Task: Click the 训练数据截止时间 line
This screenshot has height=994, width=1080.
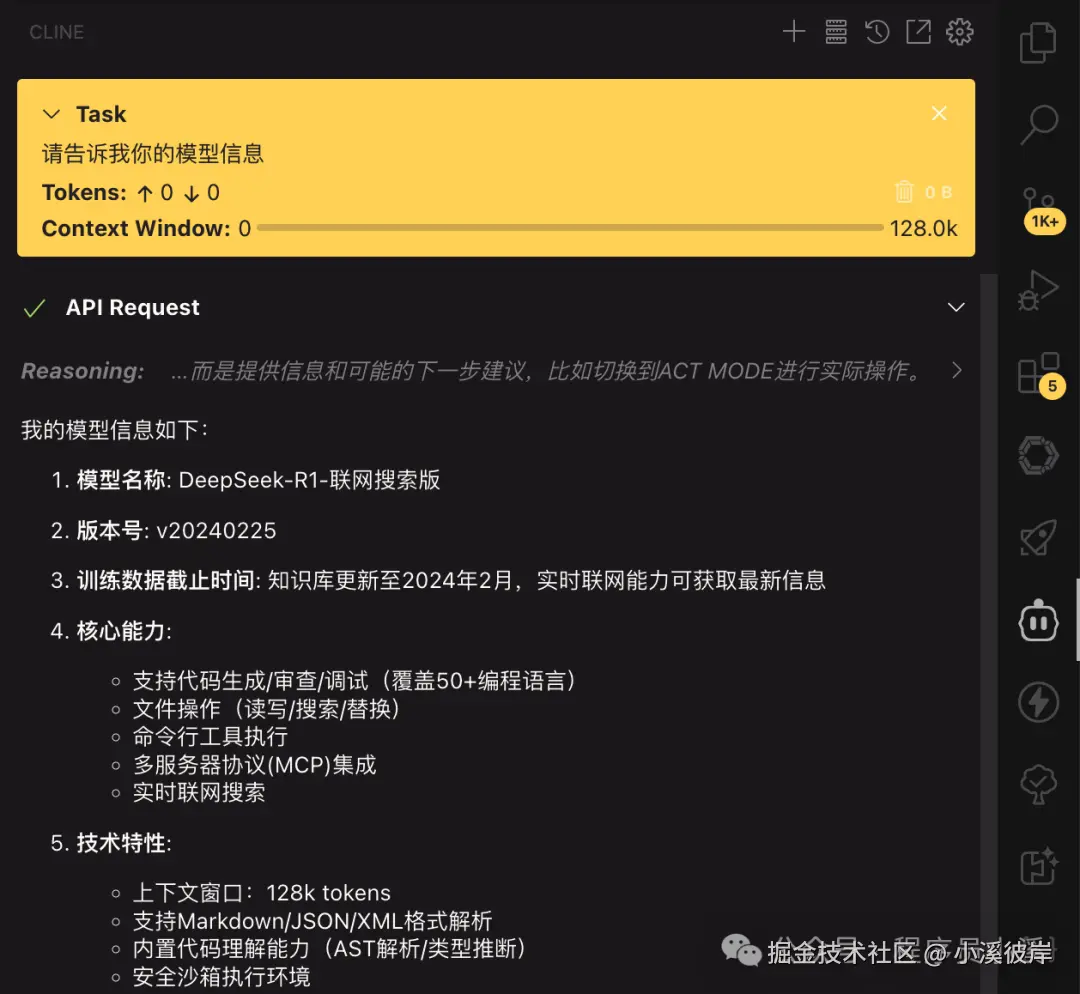Action: pos(451,580)
